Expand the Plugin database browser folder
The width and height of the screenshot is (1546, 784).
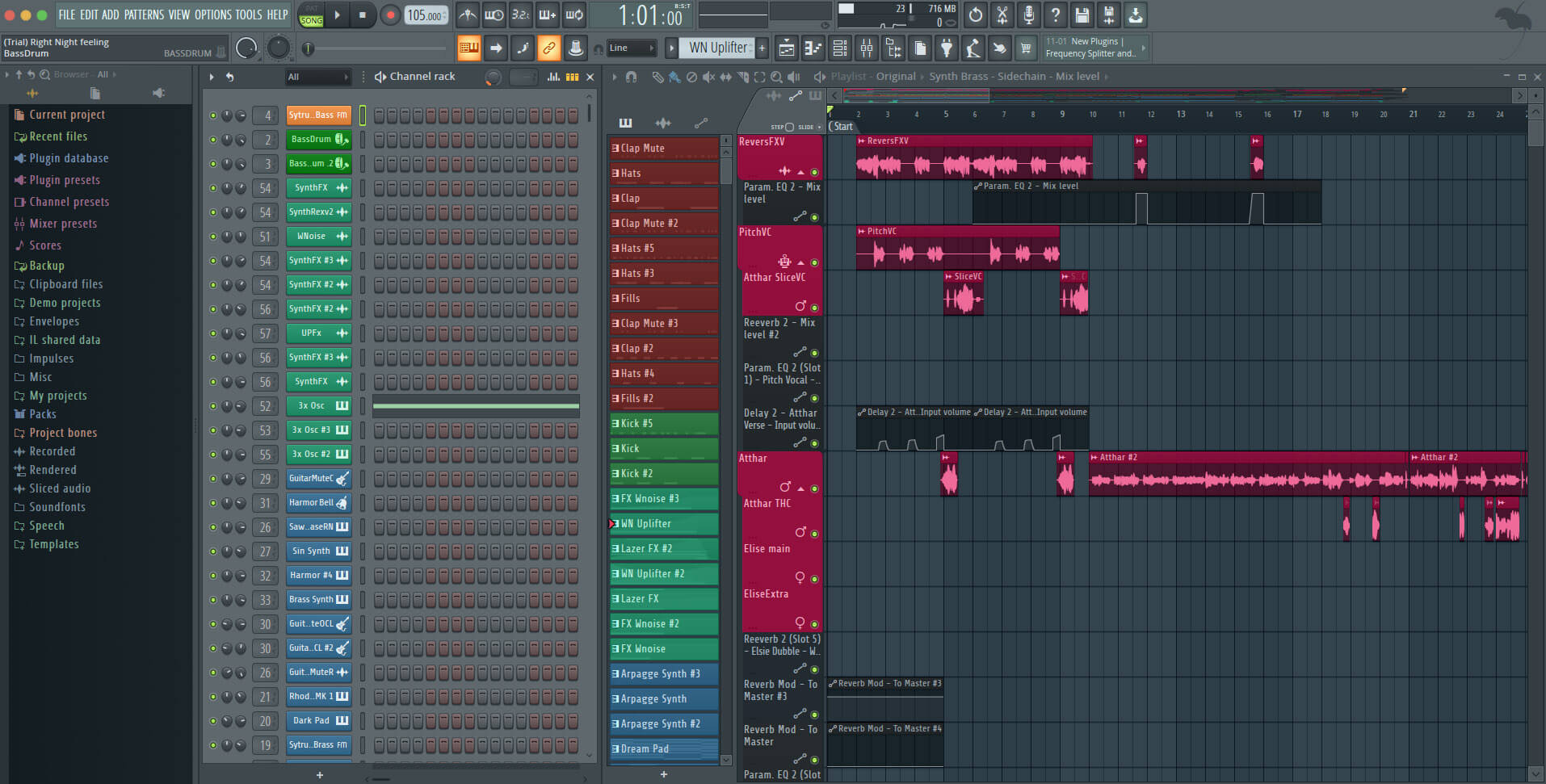point(69,158)
